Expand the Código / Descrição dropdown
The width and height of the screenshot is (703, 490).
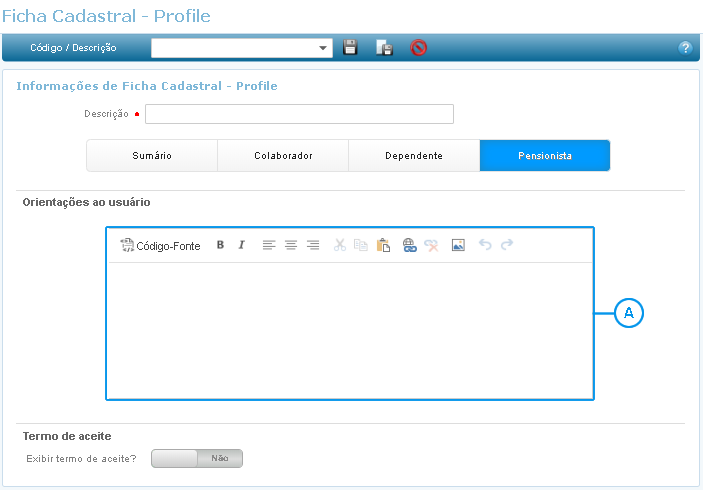pos(323,47)
